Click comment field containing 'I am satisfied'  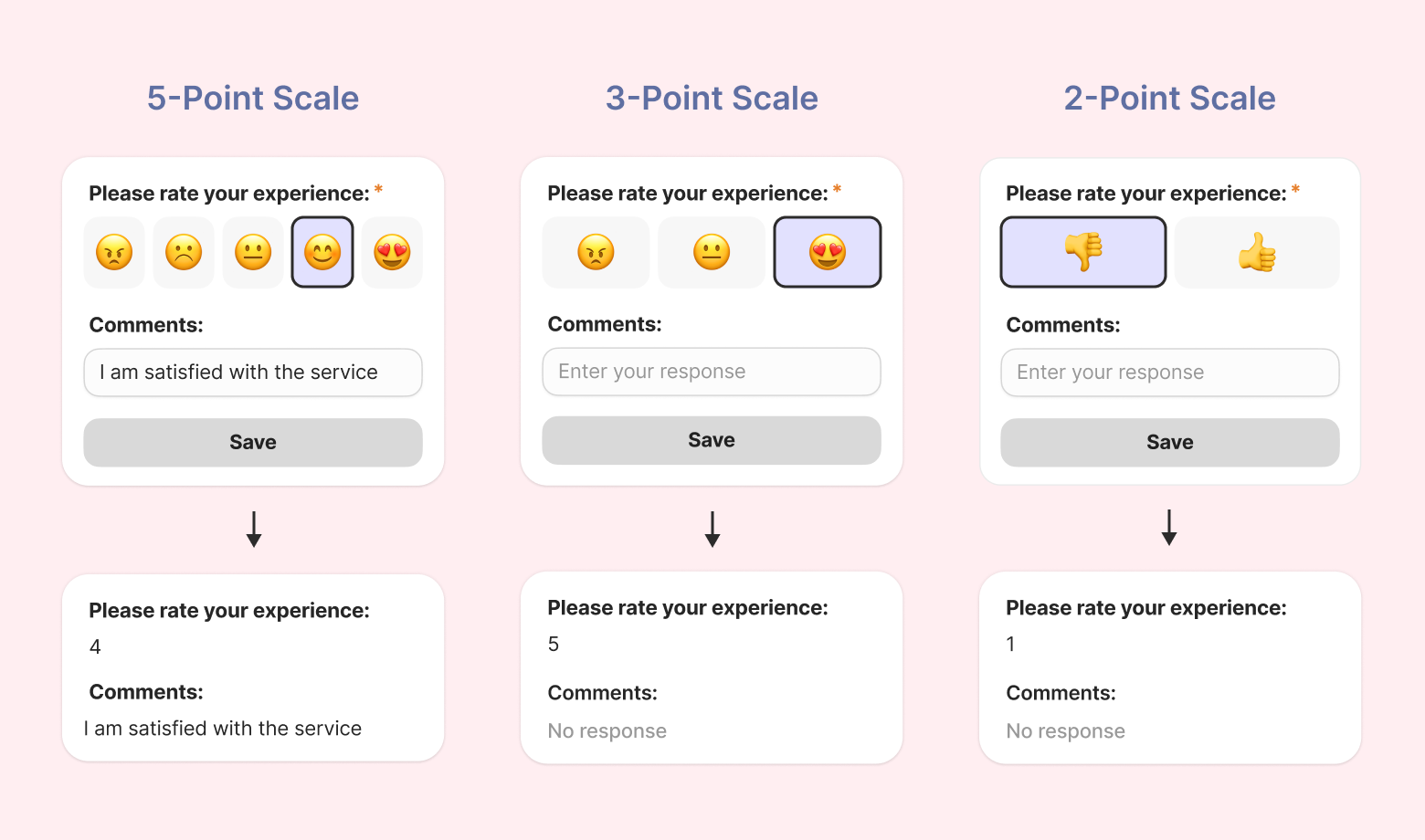pyautogui.click(x=253, y=373)
